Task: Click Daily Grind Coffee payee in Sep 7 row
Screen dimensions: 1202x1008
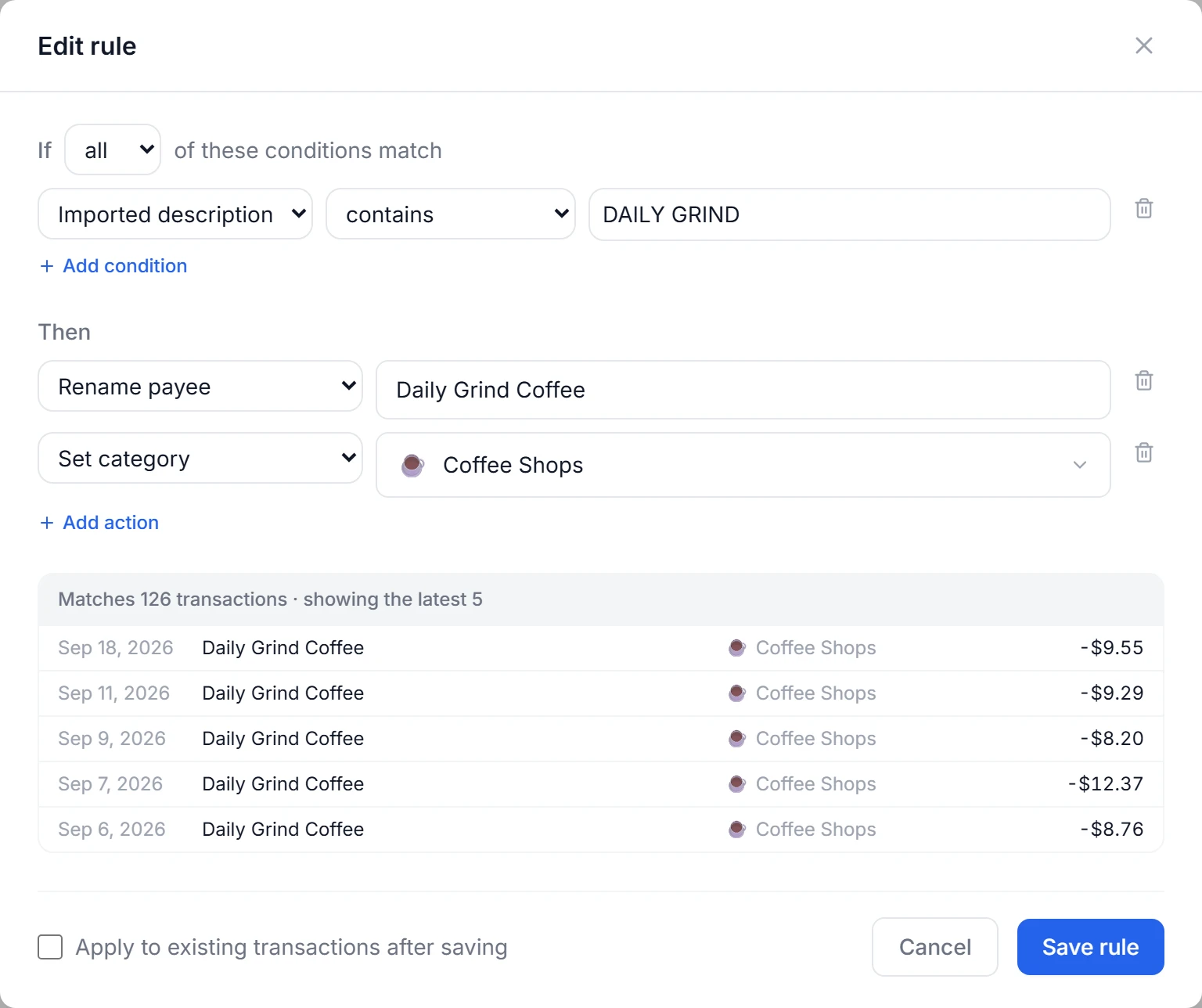Action: point(283,784)
